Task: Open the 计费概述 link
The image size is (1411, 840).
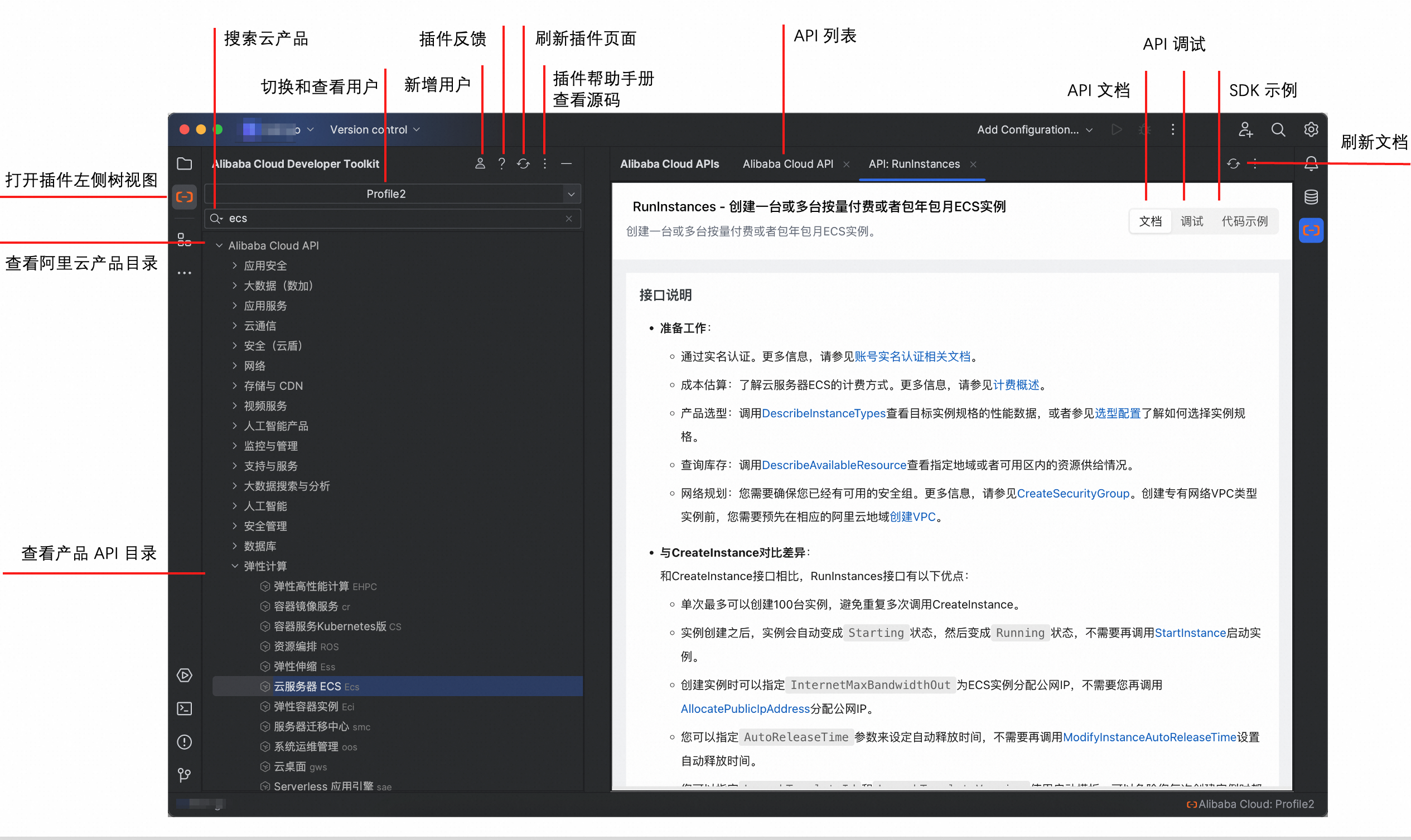Action: [1016, 385]
